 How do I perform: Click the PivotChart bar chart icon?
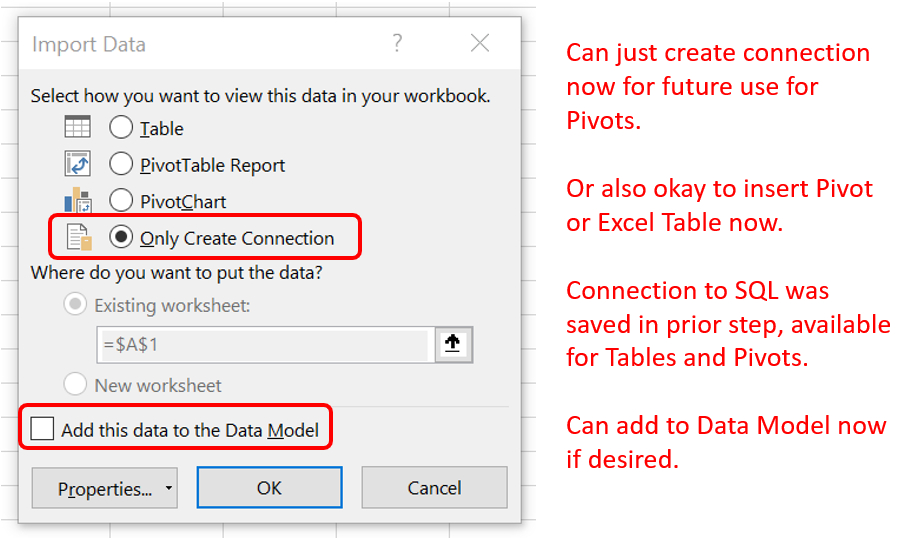(77, 200)
